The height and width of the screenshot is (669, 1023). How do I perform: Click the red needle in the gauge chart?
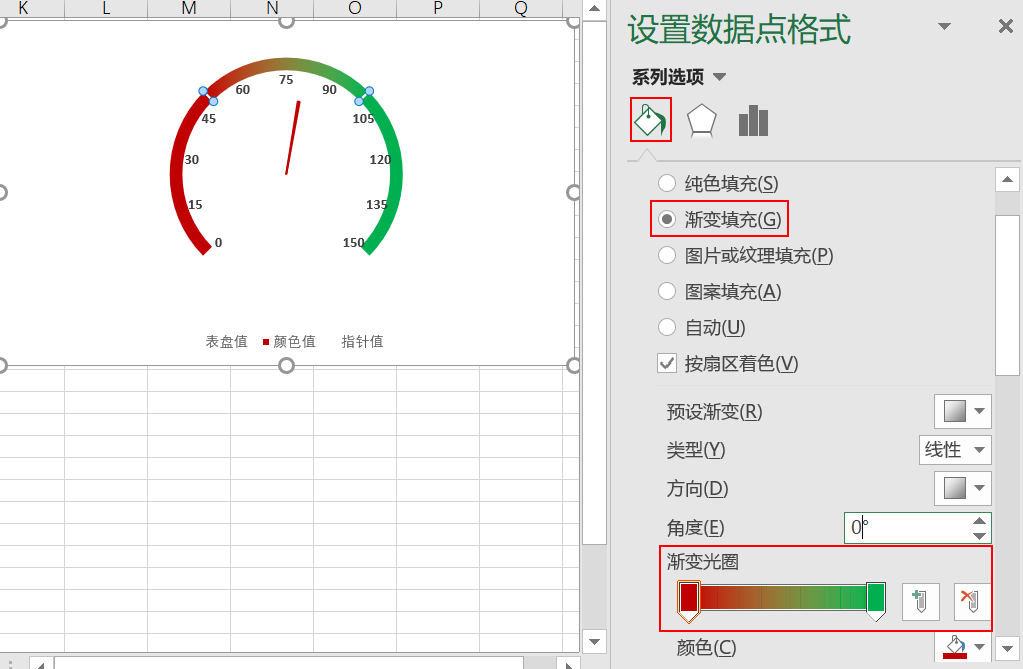point(293,137)
